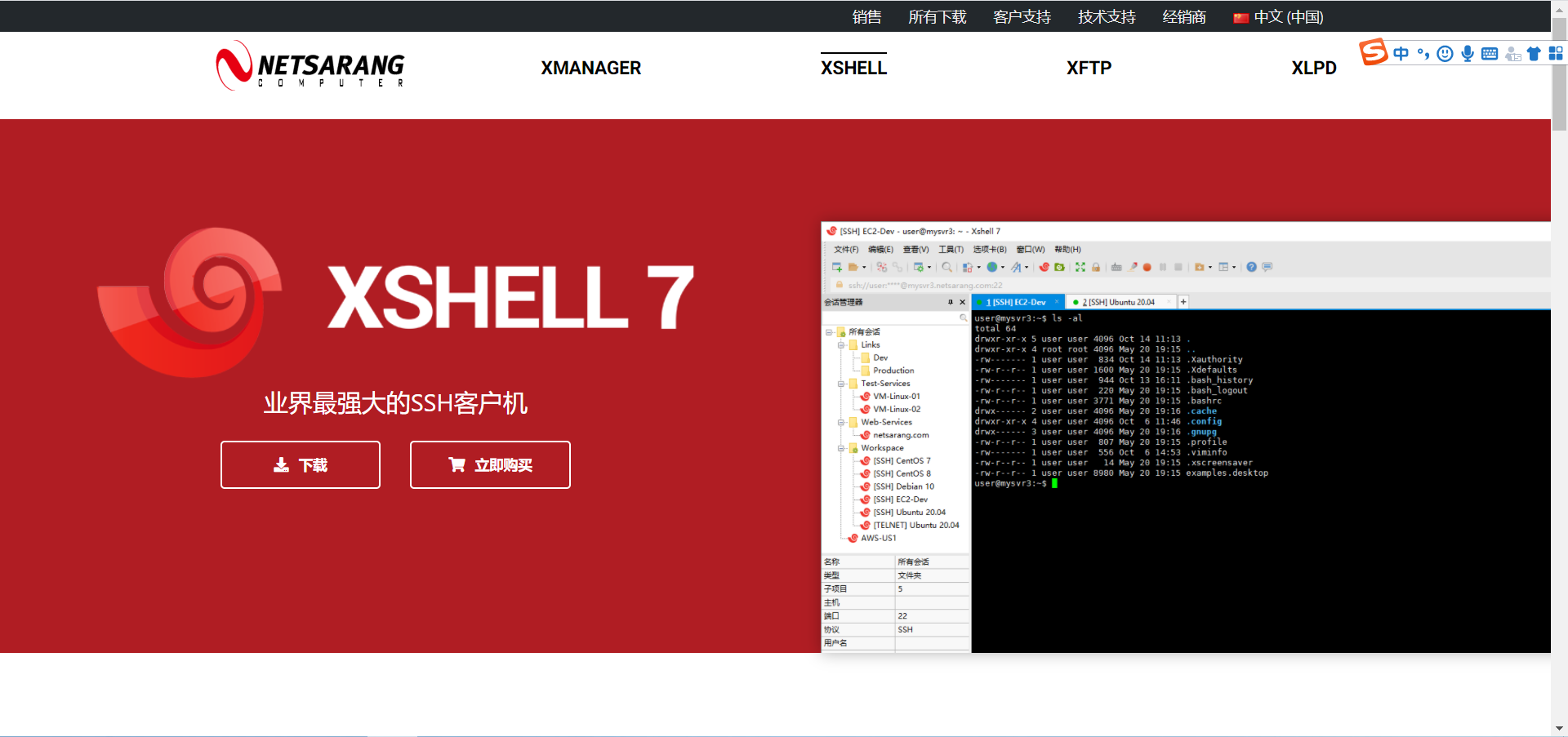Open the 文件(F) menu in Xshell
The width and height of the screenshot is (1568, 737).
pyautogui.click(x=846, y=250)
